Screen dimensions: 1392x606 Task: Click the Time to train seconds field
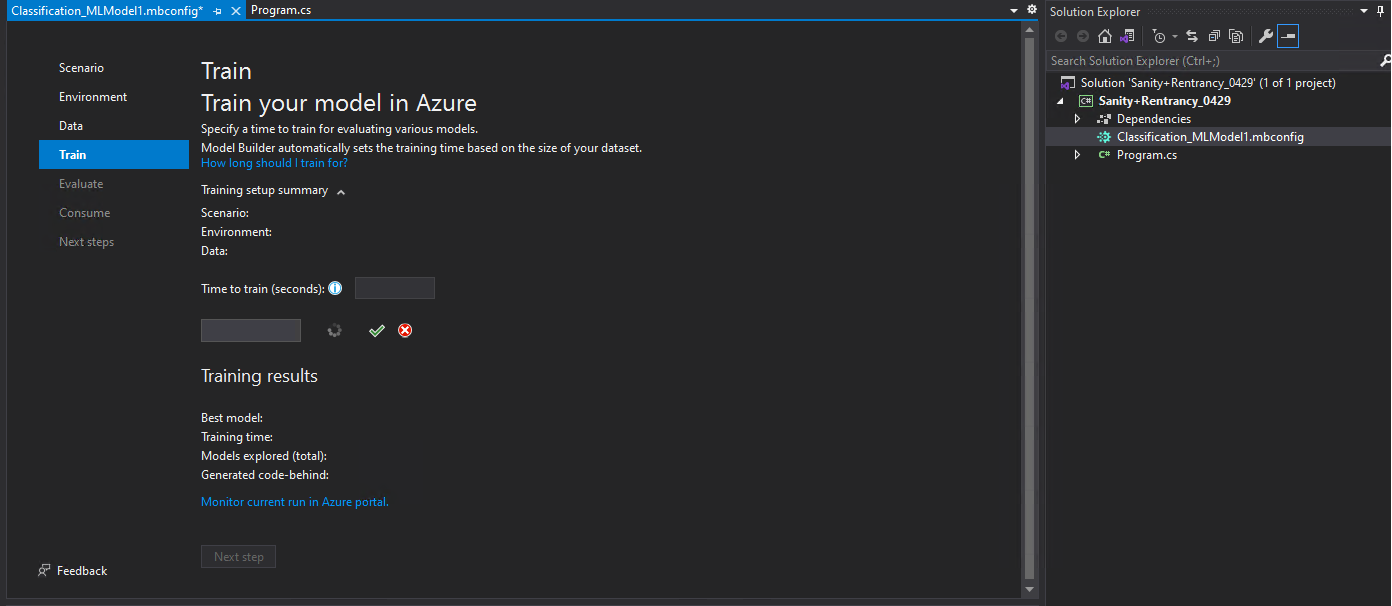click(x=395, y=288)
